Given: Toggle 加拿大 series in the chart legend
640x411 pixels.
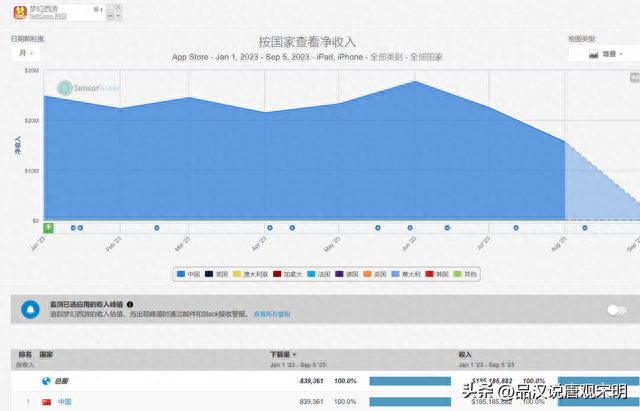Looking at the screenshot, I should coord(287,274).
